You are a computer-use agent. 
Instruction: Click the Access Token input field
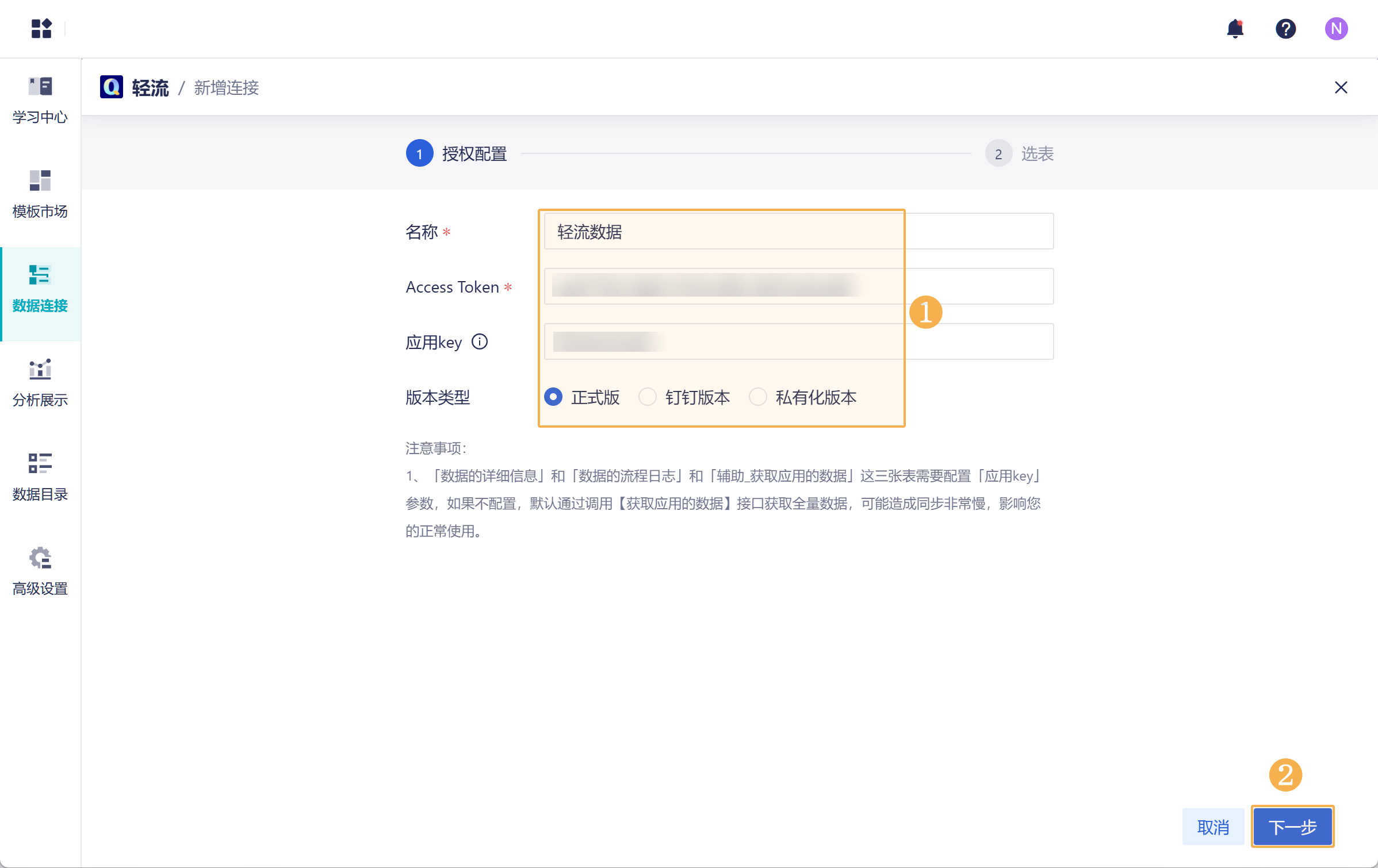coord(798,286)
